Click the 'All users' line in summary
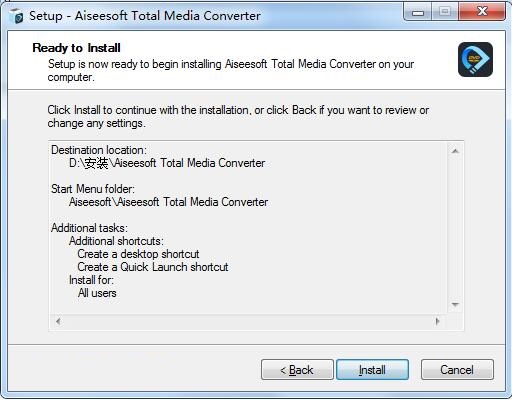 click(x=97, y=293)
